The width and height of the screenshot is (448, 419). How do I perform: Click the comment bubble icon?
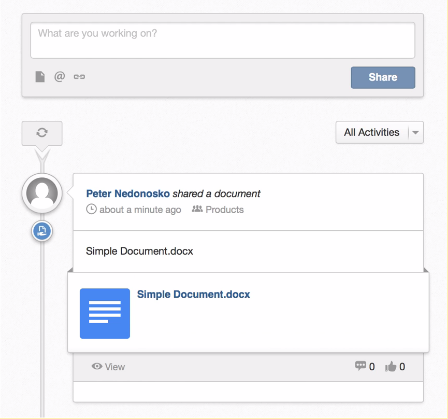click(360, 366)
